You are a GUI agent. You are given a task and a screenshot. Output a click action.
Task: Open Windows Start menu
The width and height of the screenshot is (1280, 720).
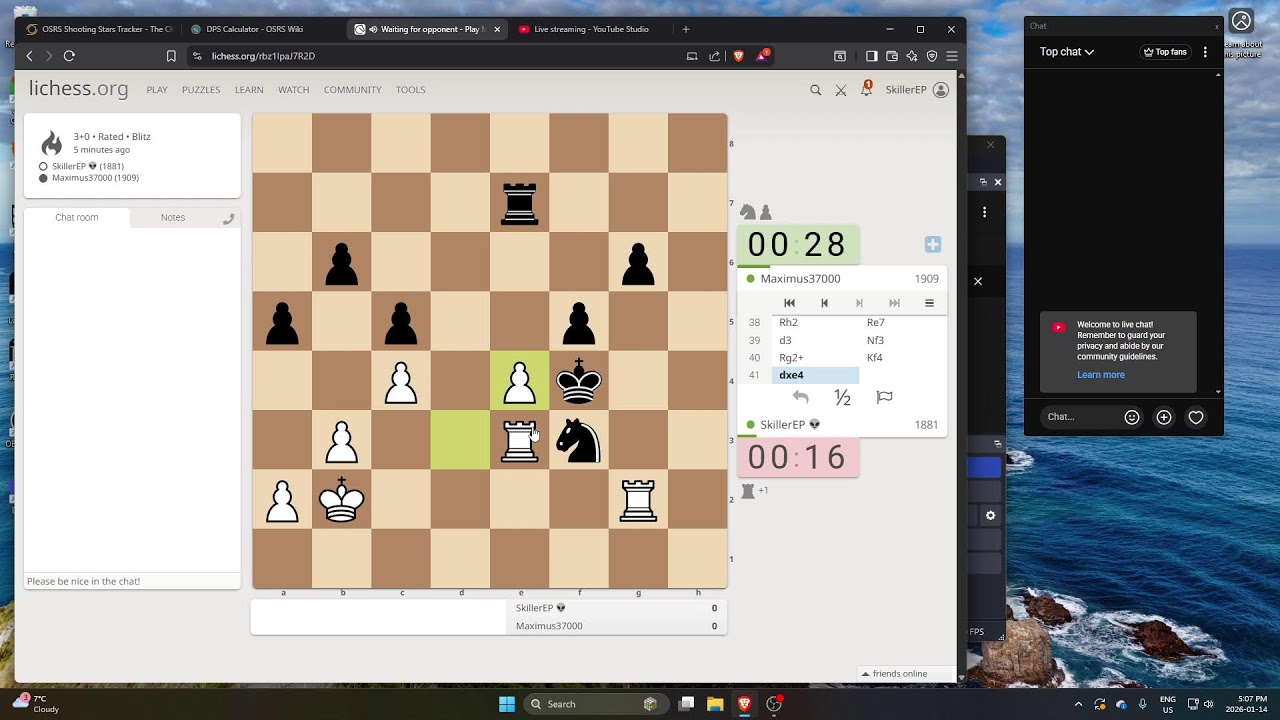click(x=507, y=704)
